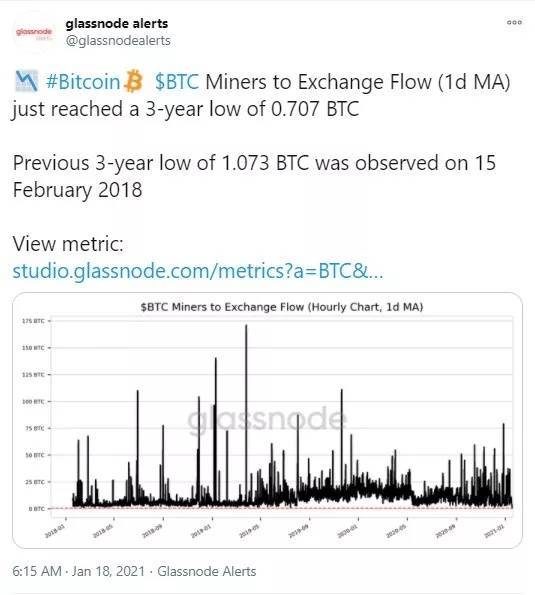The width and height of the screenshot is (535, 595).
Task: Open the #Bitcoin hashtag link
Action: point(83,82)
